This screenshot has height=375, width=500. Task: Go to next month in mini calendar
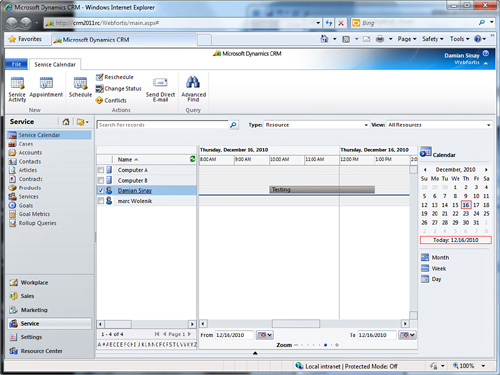[486, 170]
